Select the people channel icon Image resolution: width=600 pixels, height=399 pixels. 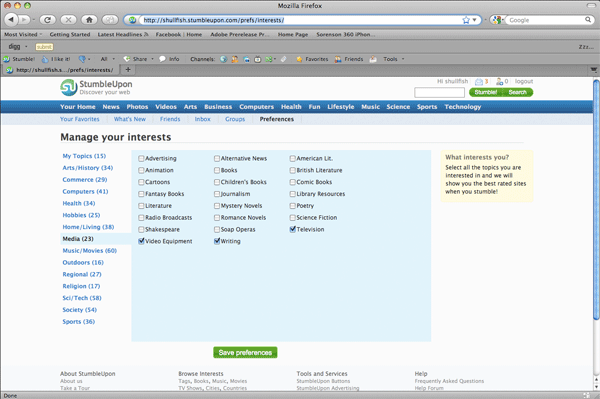point(235,59)
